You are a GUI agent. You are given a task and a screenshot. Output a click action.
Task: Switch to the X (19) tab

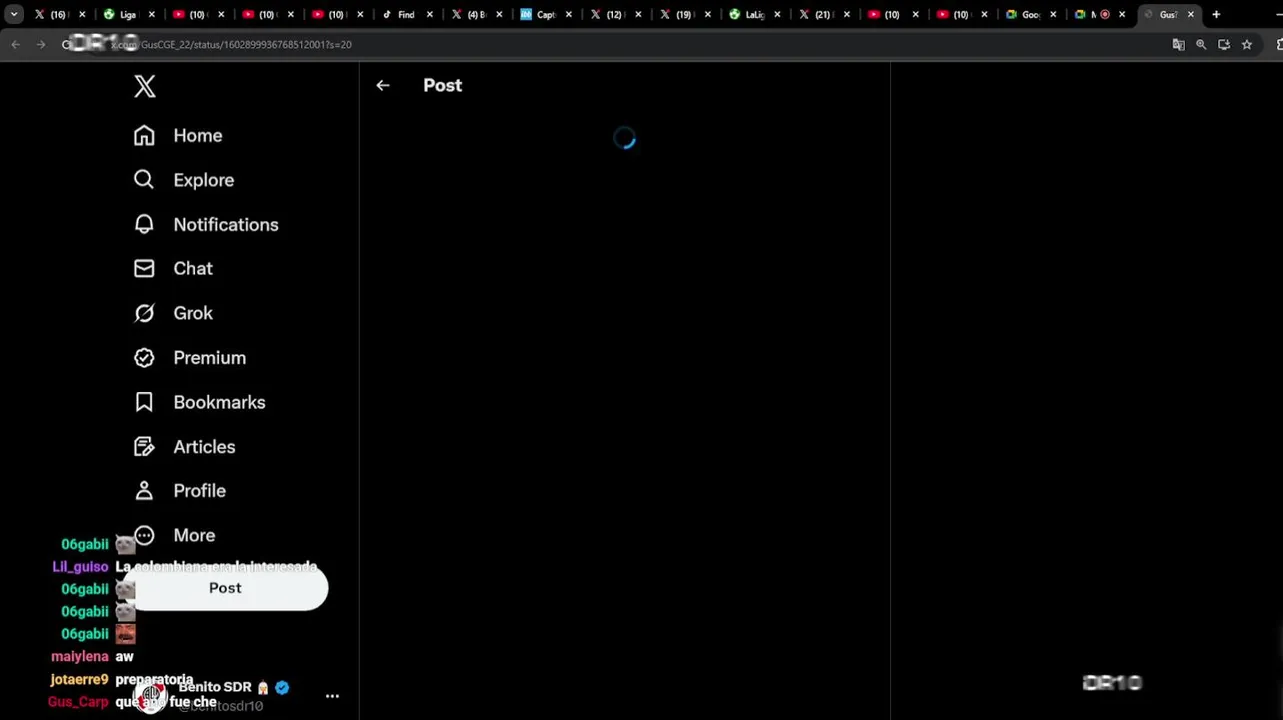[684, 14]
